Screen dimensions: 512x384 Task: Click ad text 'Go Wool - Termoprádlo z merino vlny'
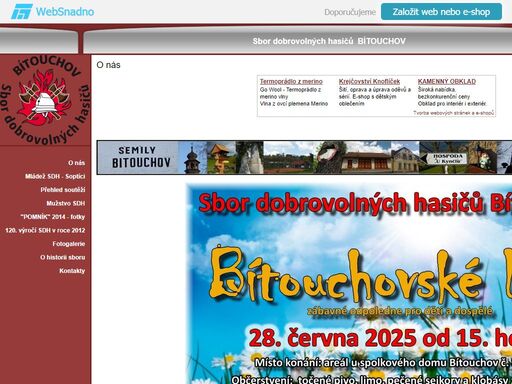pos(290,93)
